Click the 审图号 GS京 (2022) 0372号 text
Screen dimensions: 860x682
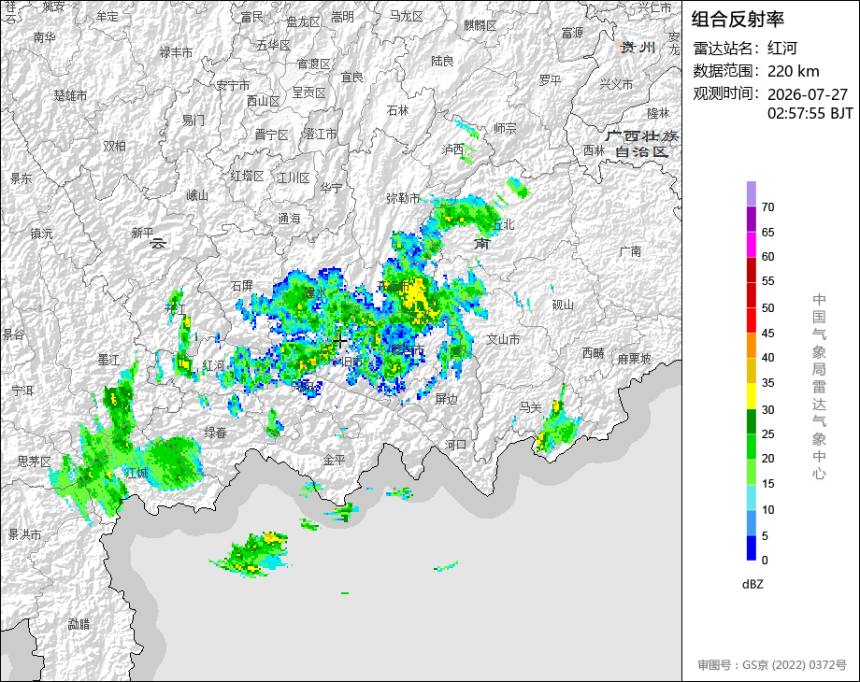[772, 665]
